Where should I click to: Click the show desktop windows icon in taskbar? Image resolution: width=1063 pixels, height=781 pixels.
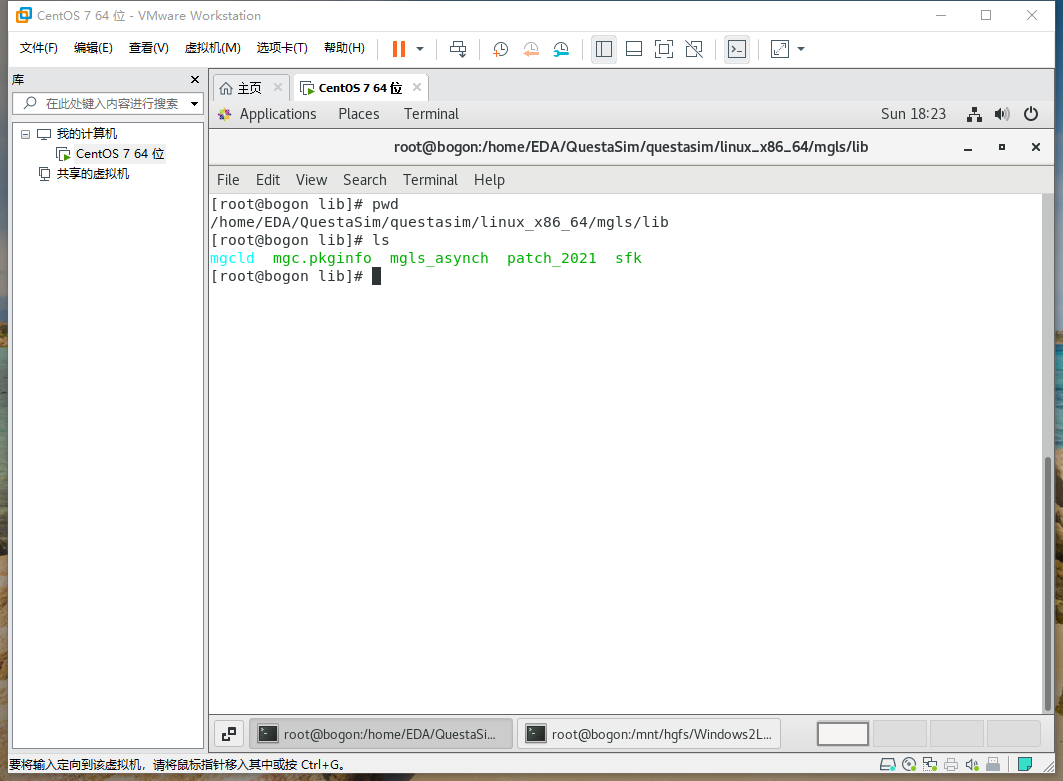pyautogui.click(x=229, y=734)
